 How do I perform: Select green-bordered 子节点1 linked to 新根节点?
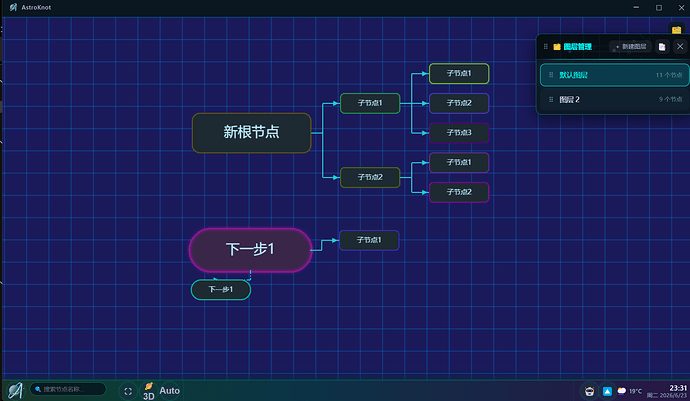pos(370,103)
